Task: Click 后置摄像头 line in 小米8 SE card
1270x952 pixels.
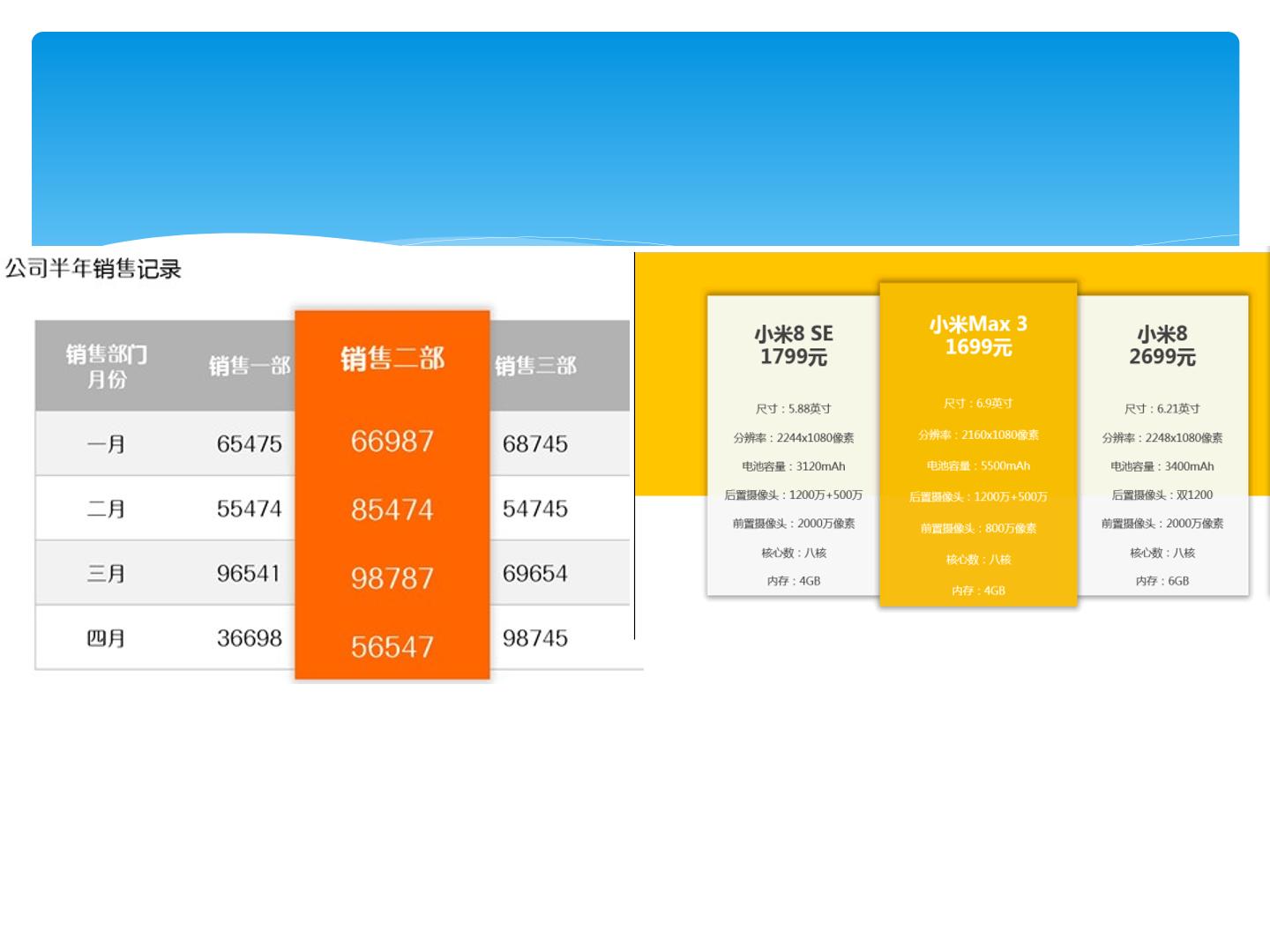Action: tap(794, 495)
